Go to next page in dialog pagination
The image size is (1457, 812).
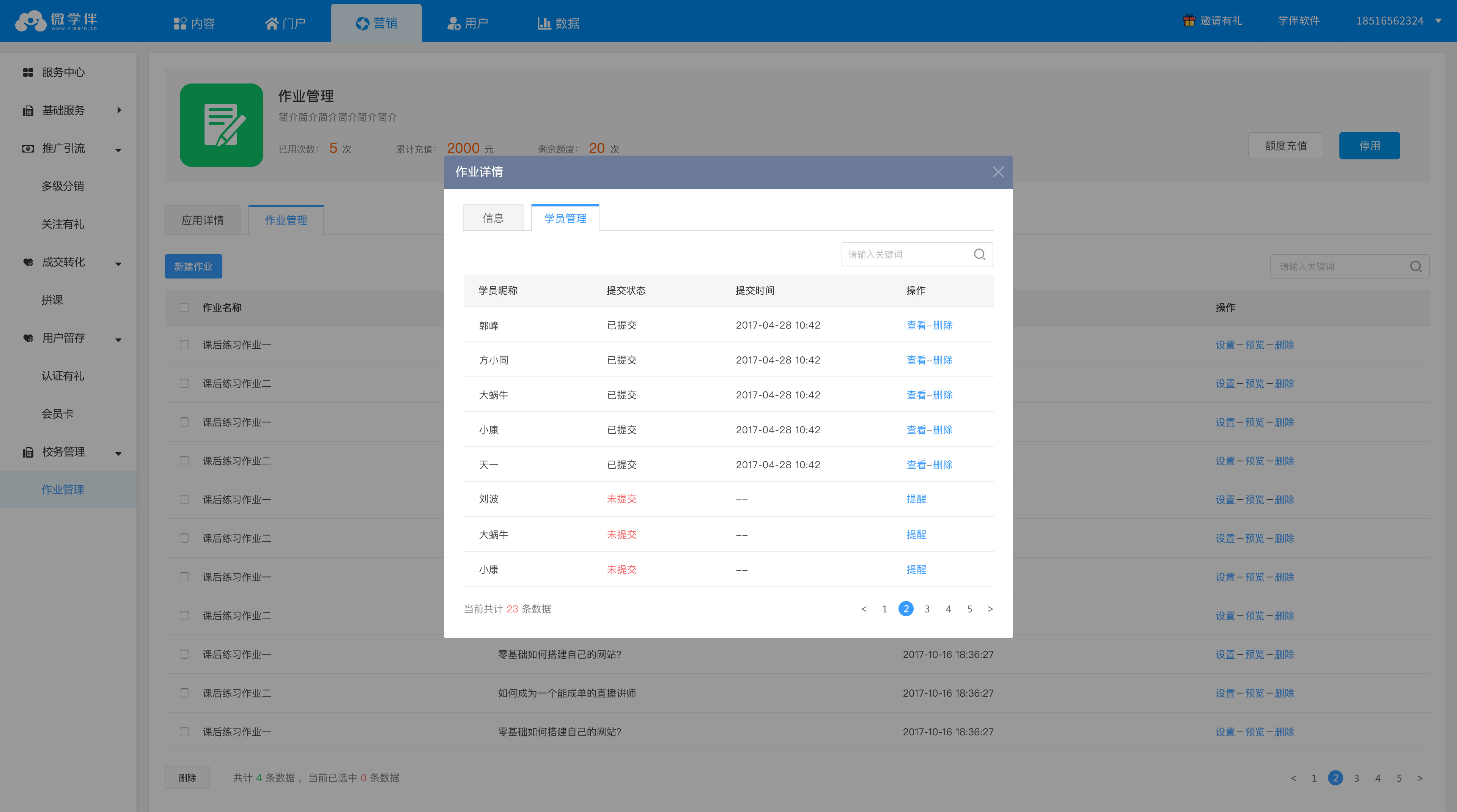point(990,609)
